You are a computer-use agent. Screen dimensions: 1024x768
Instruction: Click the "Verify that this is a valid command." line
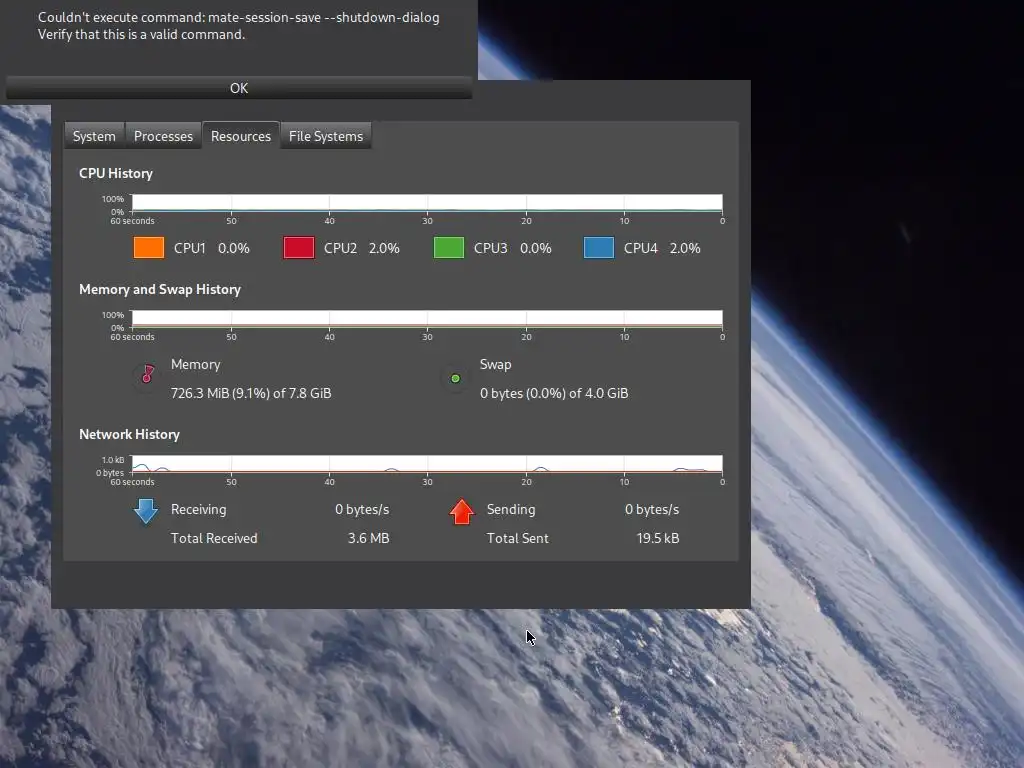142,35
